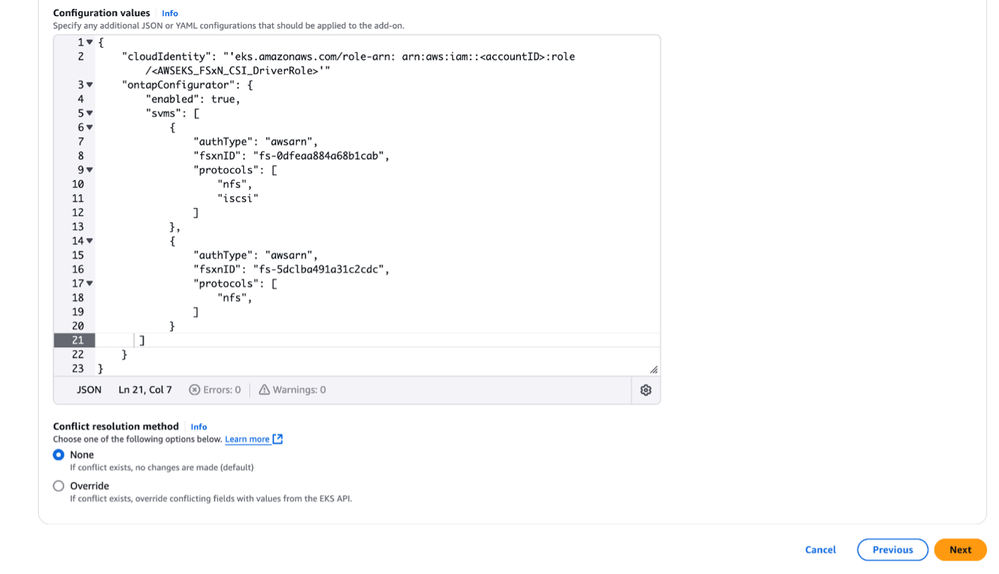This screenshot has width=999, height=574.
Task: Go back with the Previous button
Action: click(892, 550)
